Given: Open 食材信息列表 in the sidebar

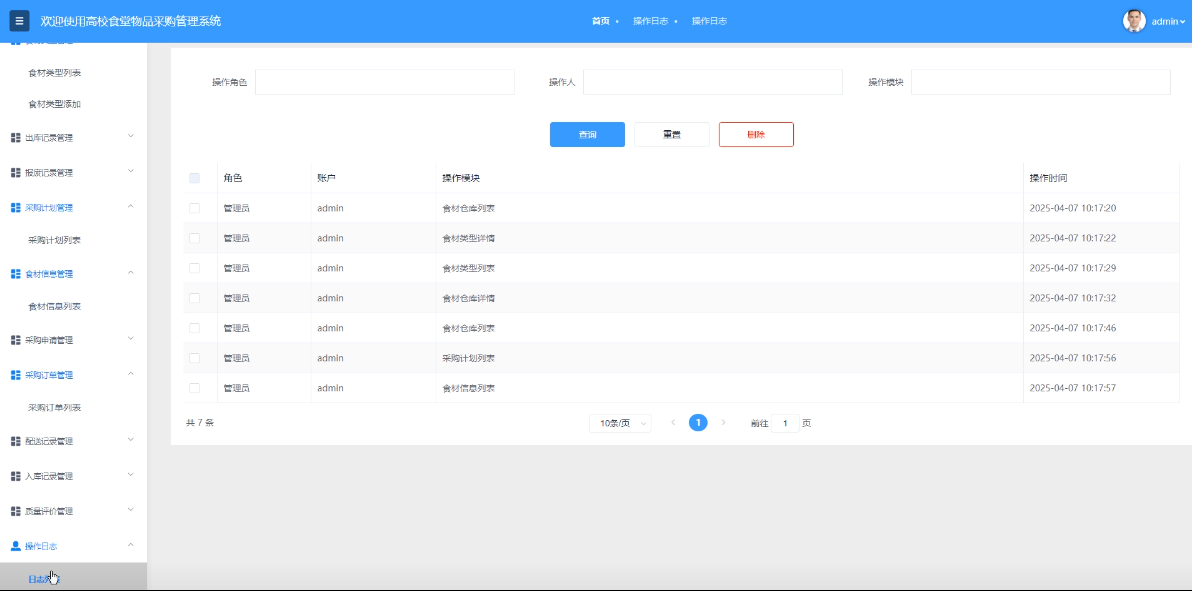Looking at the screenshot, I should click(55, 307).
